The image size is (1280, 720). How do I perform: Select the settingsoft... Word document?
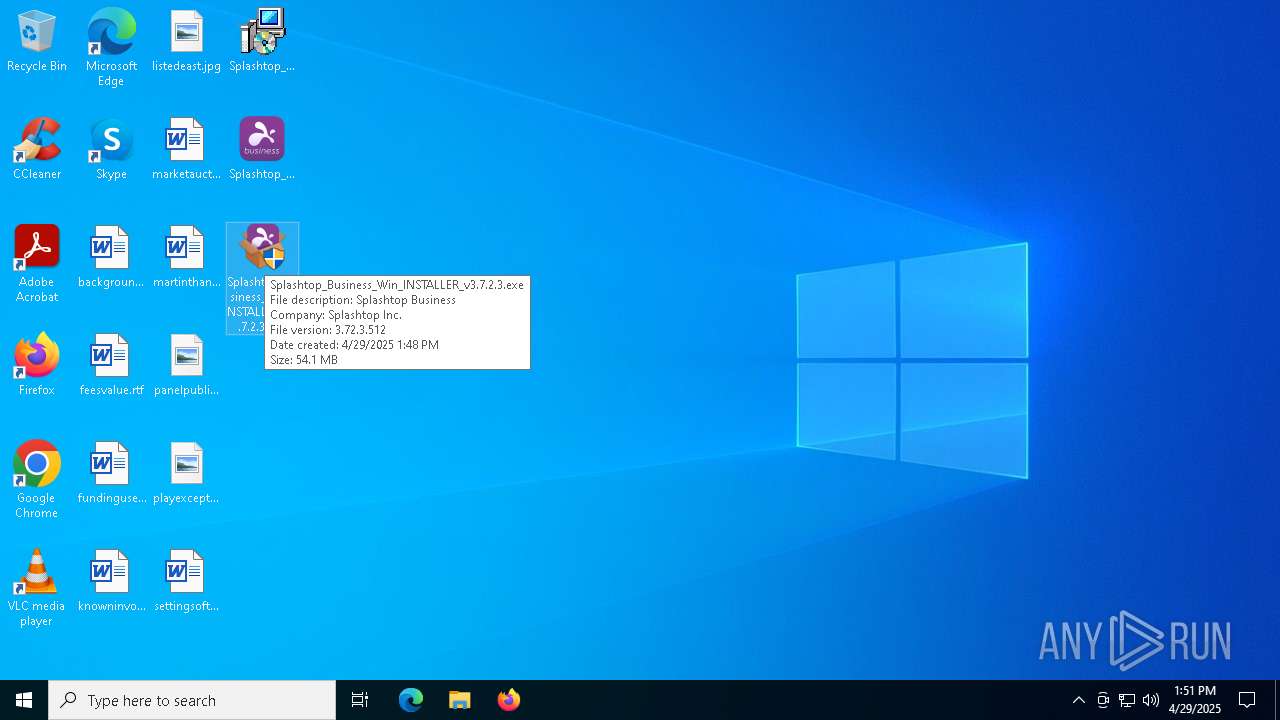[x=186, y=582]
